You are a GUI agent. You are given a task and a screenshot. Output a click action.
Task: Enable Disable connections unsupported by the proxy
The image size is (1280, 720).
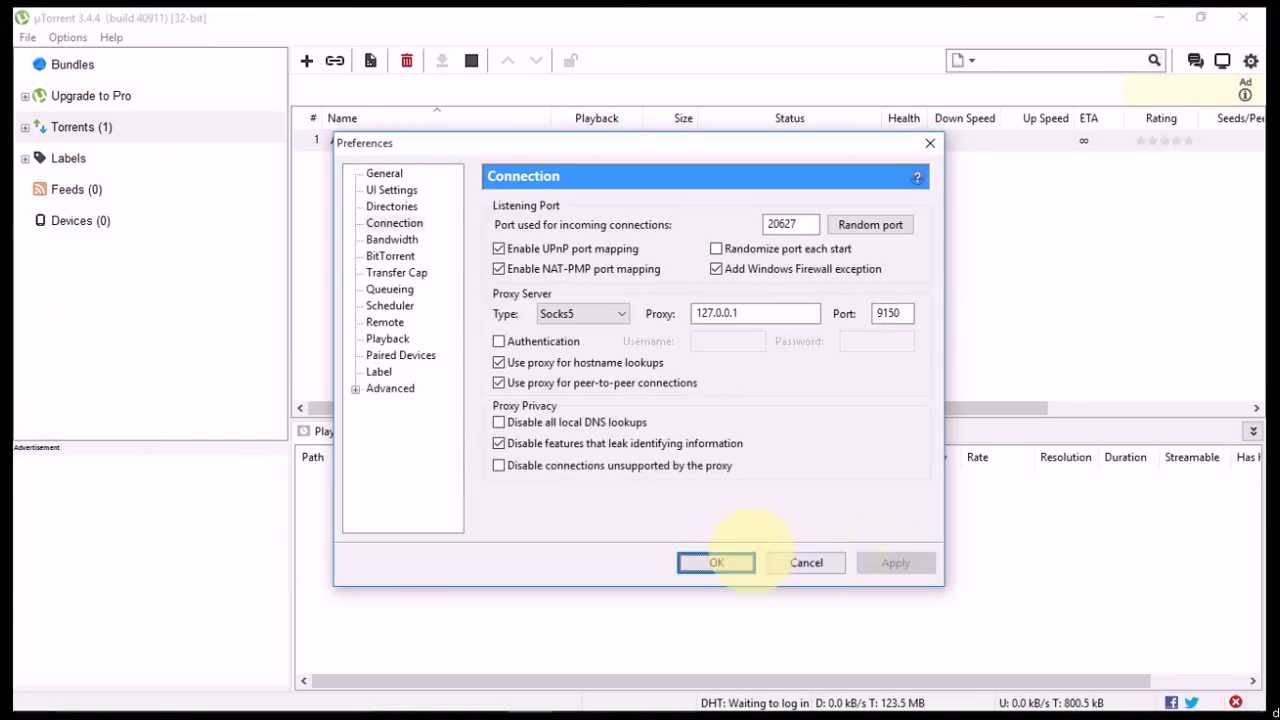[x=499, y=465]
